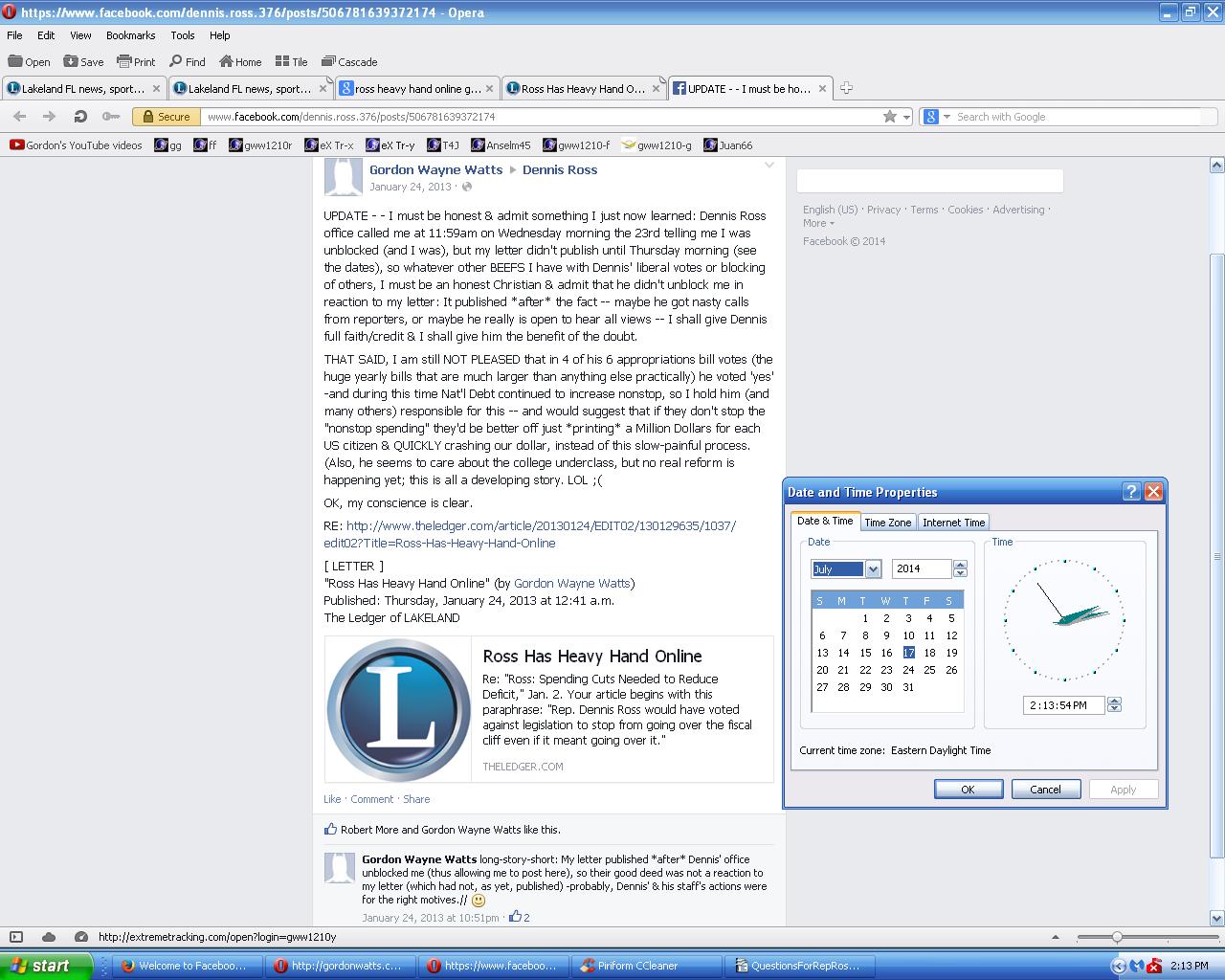Click the Start button
The width and height of the screenshot is (1225, 980).
[x=47, y=966]
